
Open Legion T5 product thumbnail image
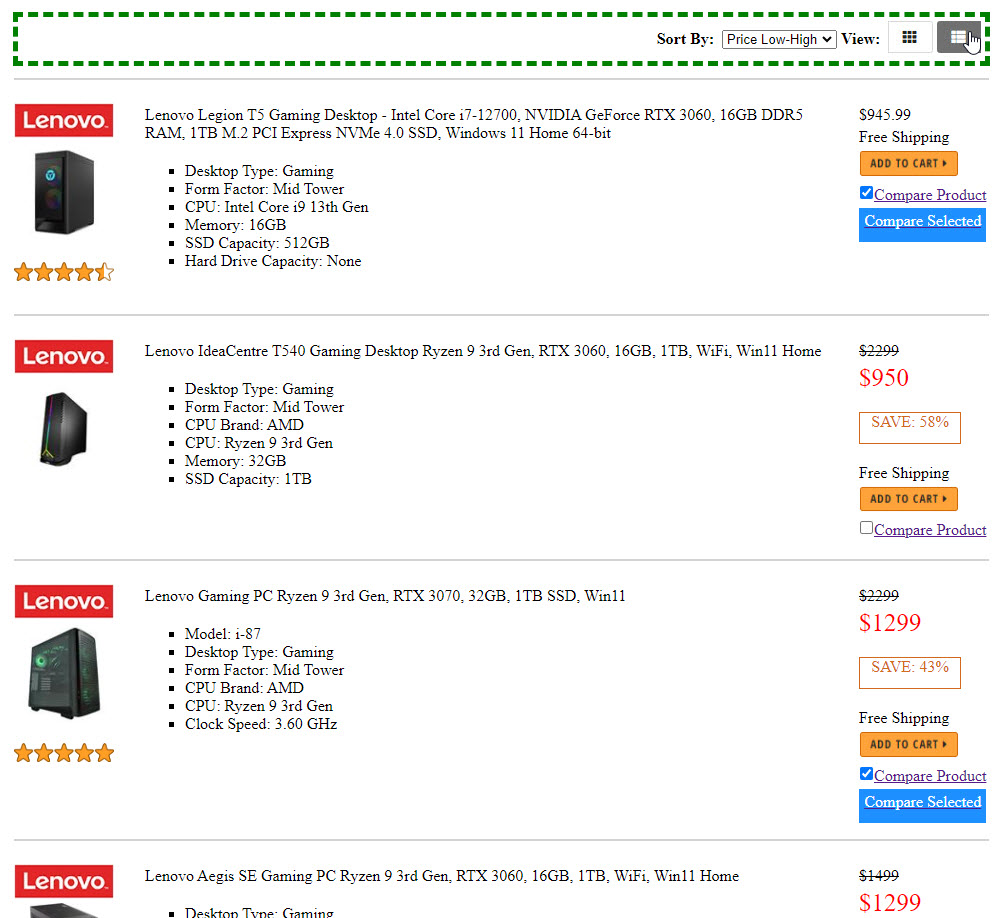(x=64, y=192)
